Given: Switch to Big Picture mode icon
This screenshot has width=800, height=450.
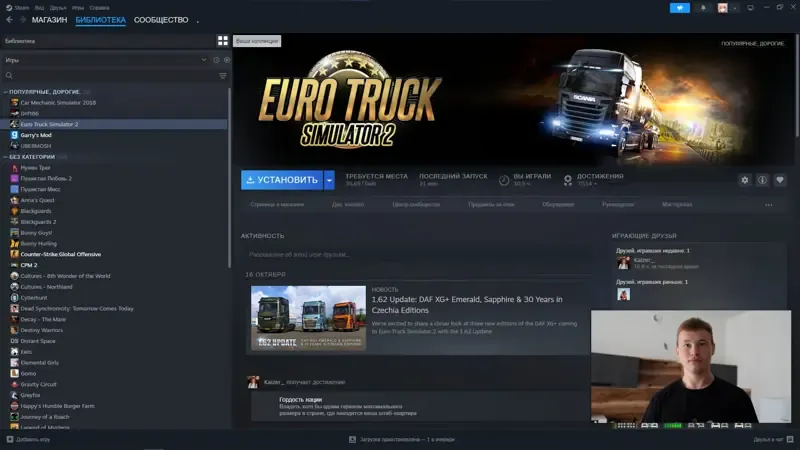Looking at the screenshot, I should point(750,8).
